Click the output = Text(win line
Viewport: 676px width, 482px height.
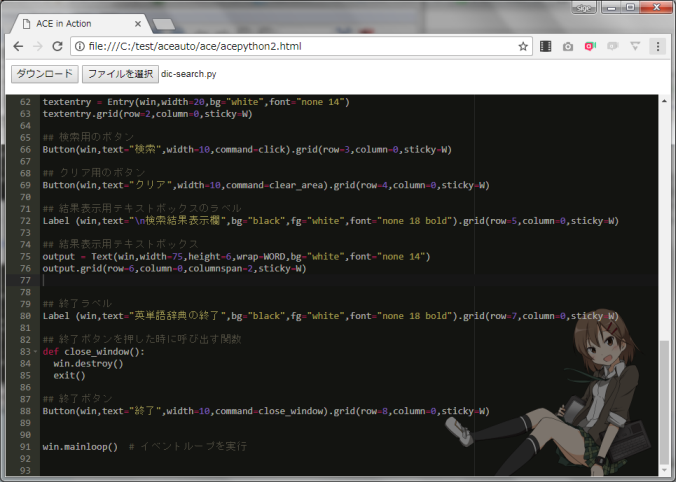pyautogui.click(x=236, y=257)
